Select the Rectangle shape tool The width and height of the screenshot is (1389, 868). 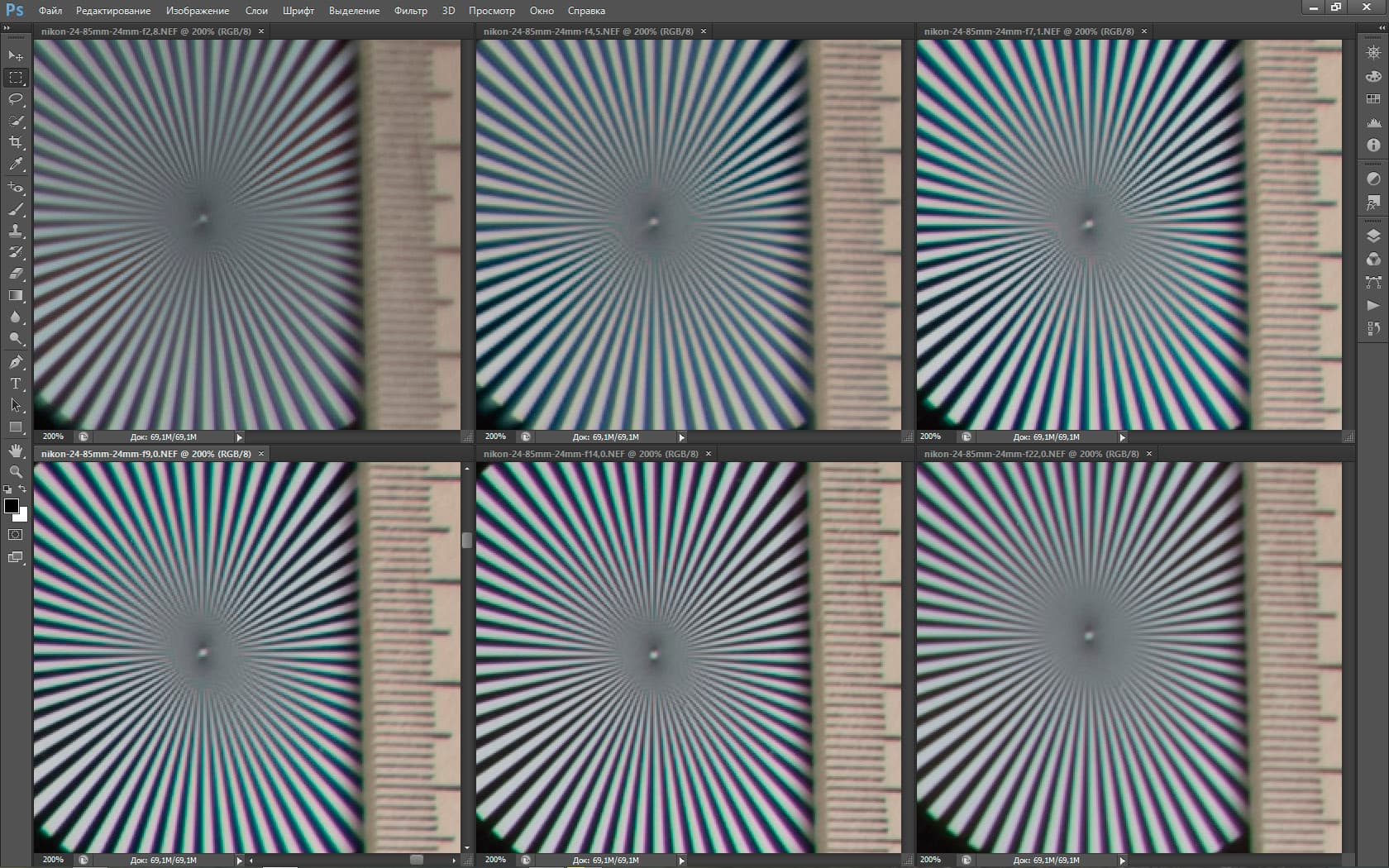(x=16, y=427)
